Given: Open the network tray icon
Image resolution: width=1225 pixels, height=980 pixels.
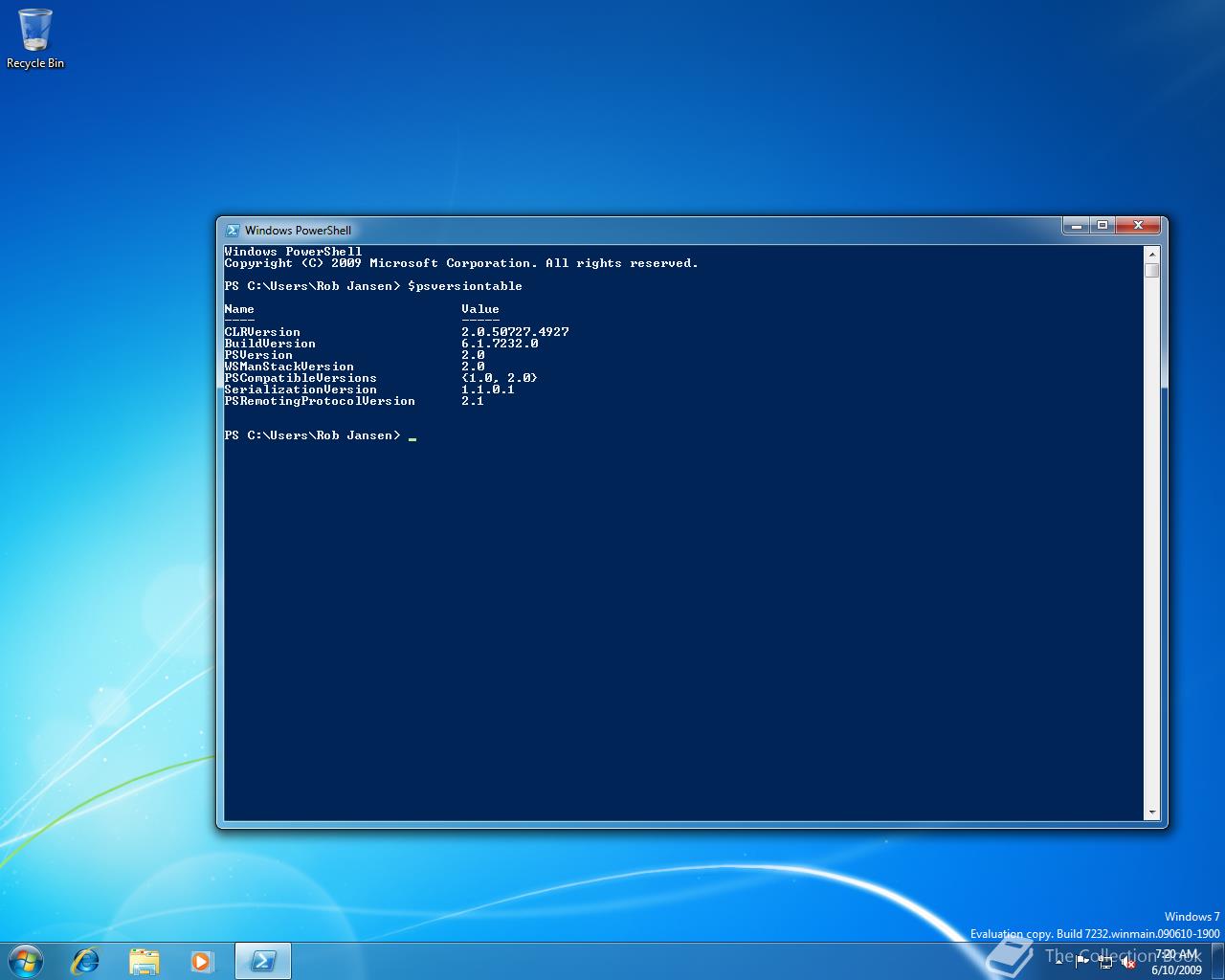Looking at the screenshot, I should [x=1105, y=963].
